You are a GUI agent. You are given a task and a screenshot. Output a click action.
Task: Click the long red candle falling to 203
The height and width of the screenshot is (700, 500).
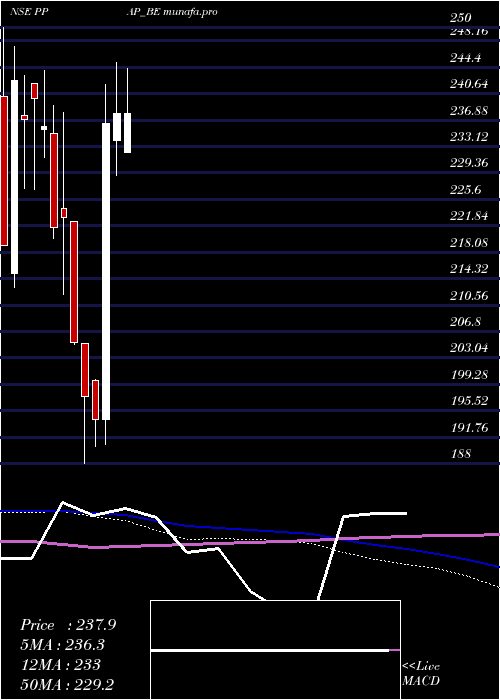point(74,282)
